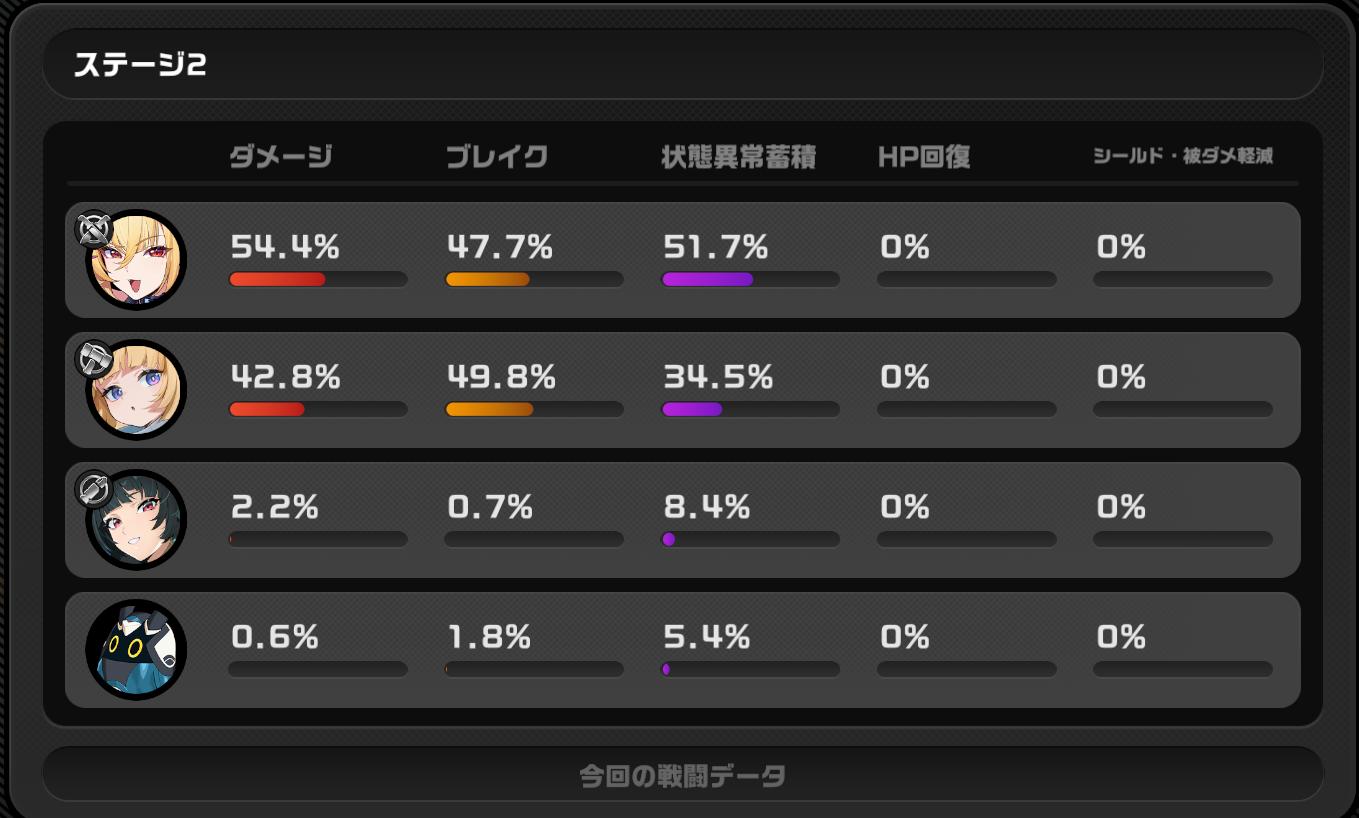Click the Bangboo's 1.8% break value
1359x818 pixels.
[x=489, y=637]
